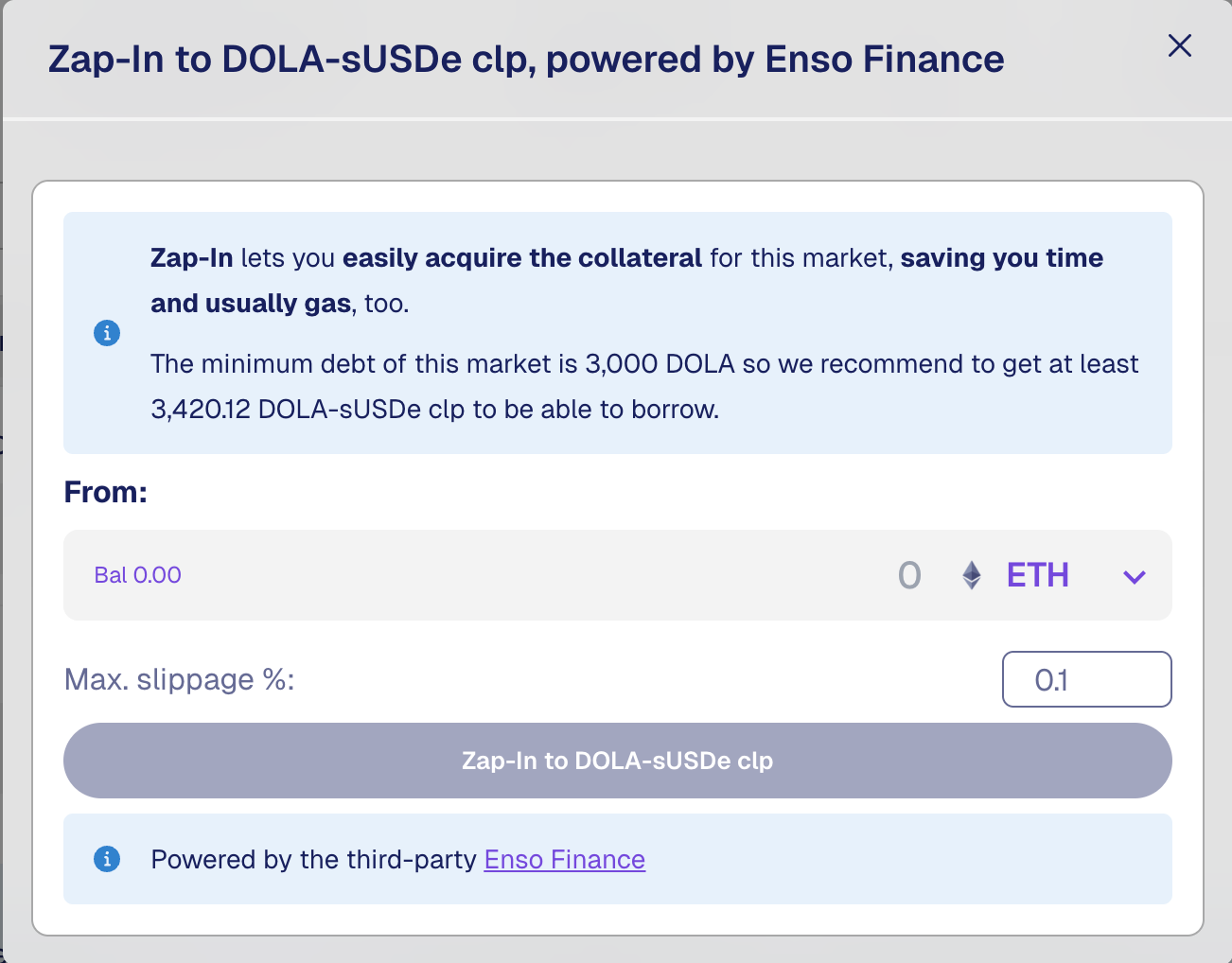Select the ETH label in the From section

pyautogui.click(x=1037, y=574)
